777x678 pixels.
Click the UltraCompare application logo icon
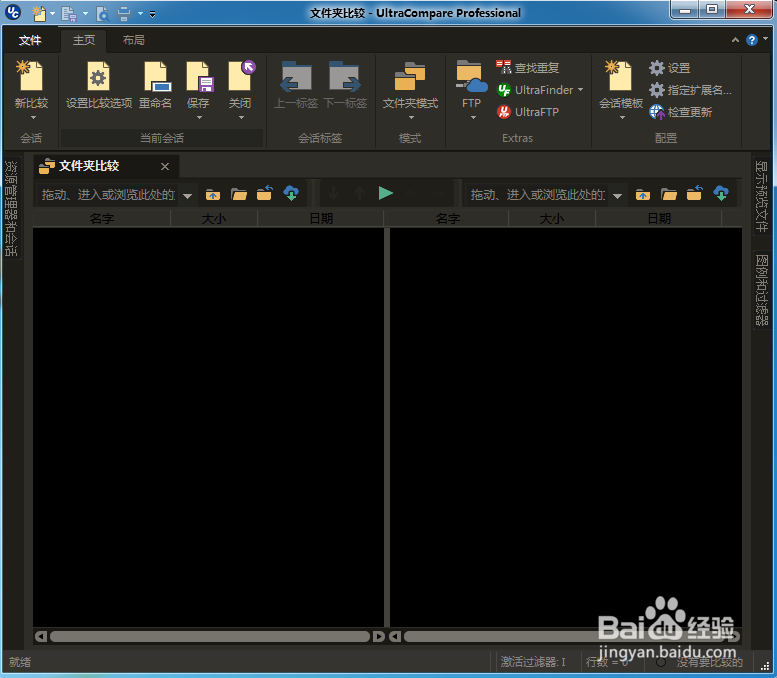13,12
